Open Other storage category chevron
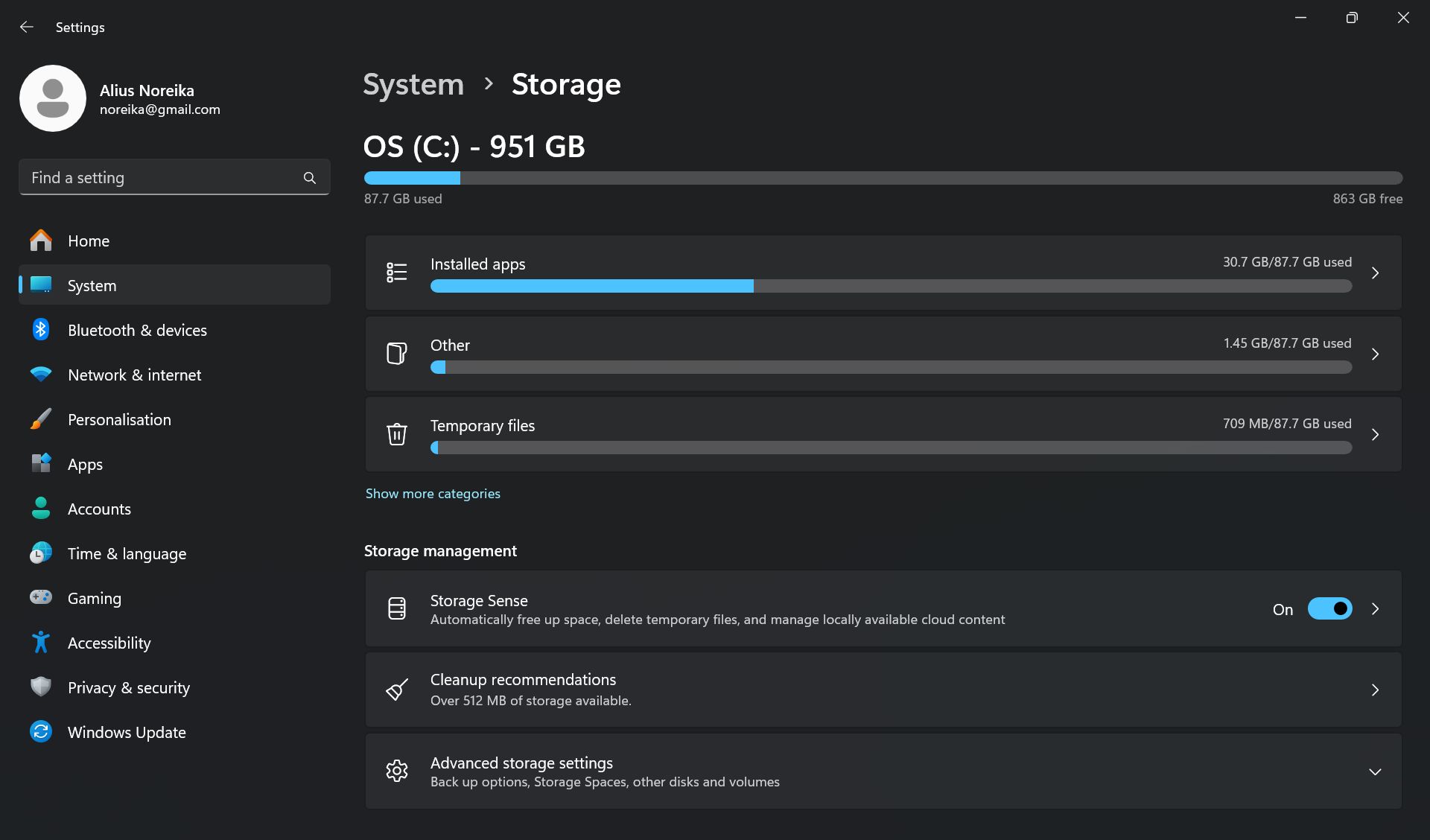This screenshot has height=840, width=1430. pyautogui.click(x=1375, y=354)
